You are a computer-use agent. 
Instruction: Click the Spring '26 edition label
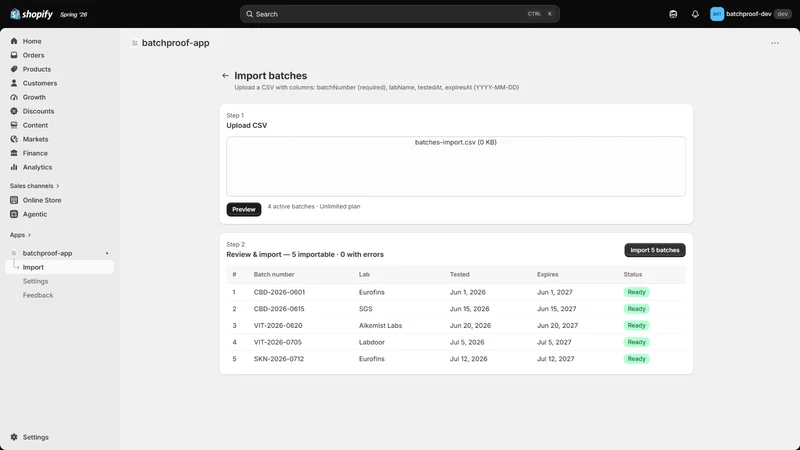[73, 15]
